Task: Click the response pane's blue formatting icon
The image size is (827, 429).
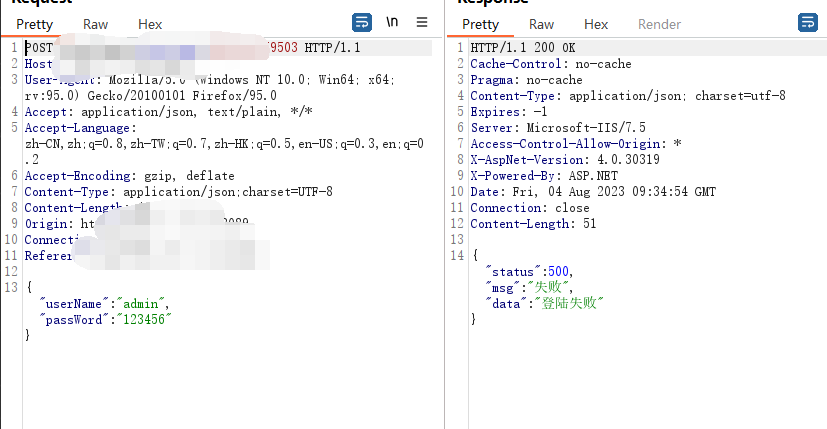Action: click(807, 22)
